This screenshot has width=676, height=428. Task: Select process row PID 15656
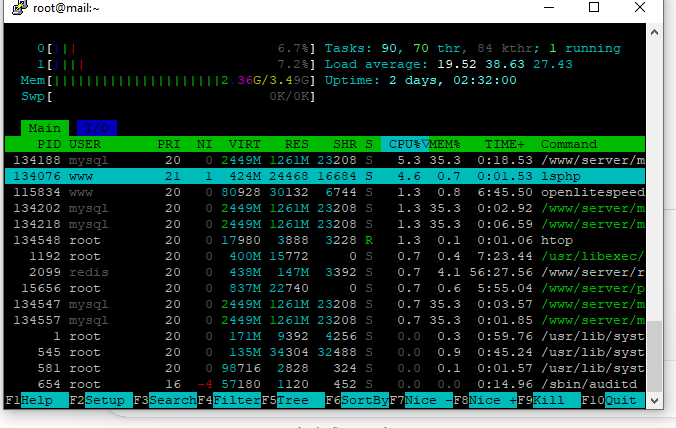coord(325,288)
